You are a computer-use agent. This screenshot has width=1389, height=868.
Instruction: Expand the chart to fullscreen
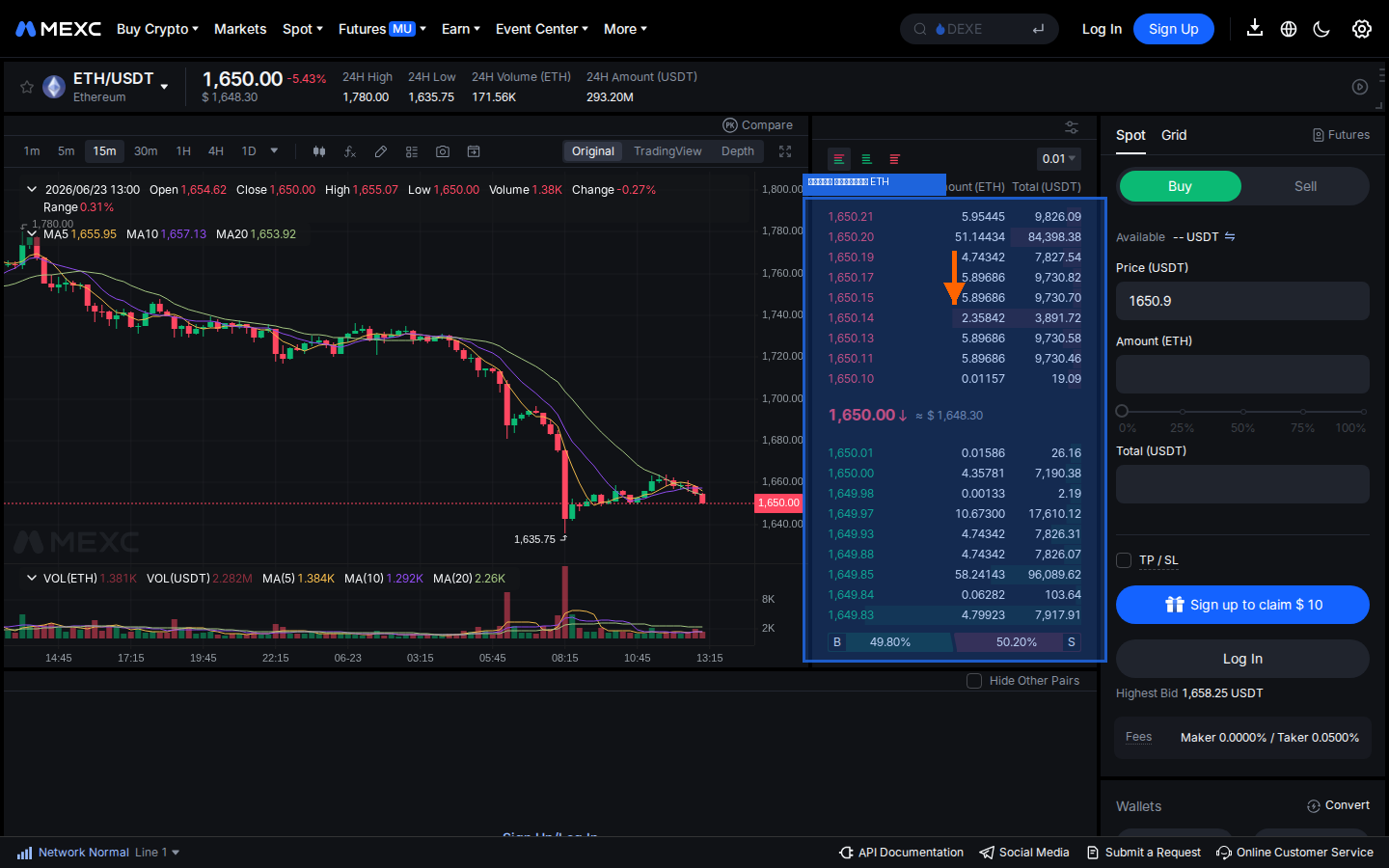click(x=785, y=151)
